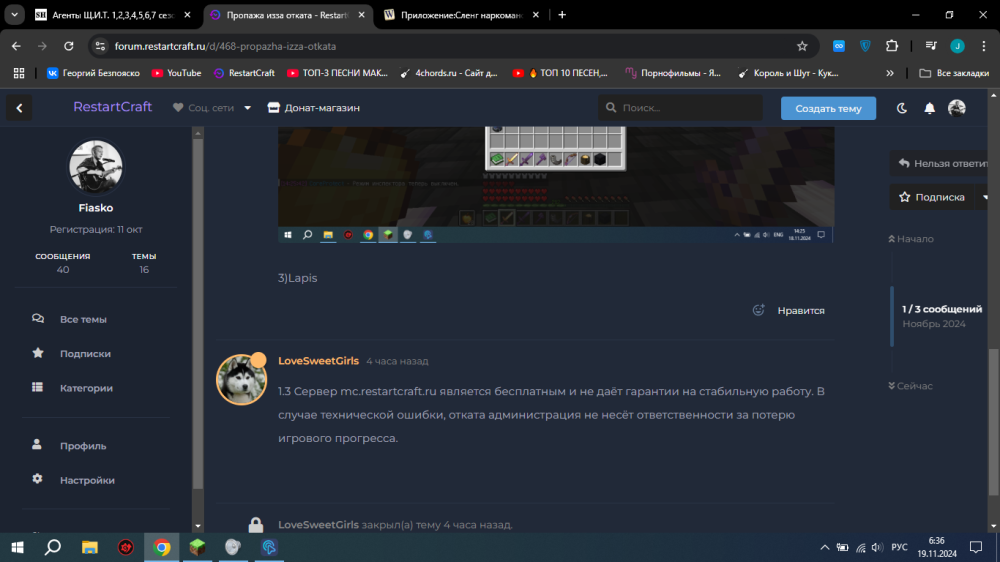Open 4chords.ru bookmark
Image resolution: width=1000 pixels, height=562 pixels.
pos(448,73)
